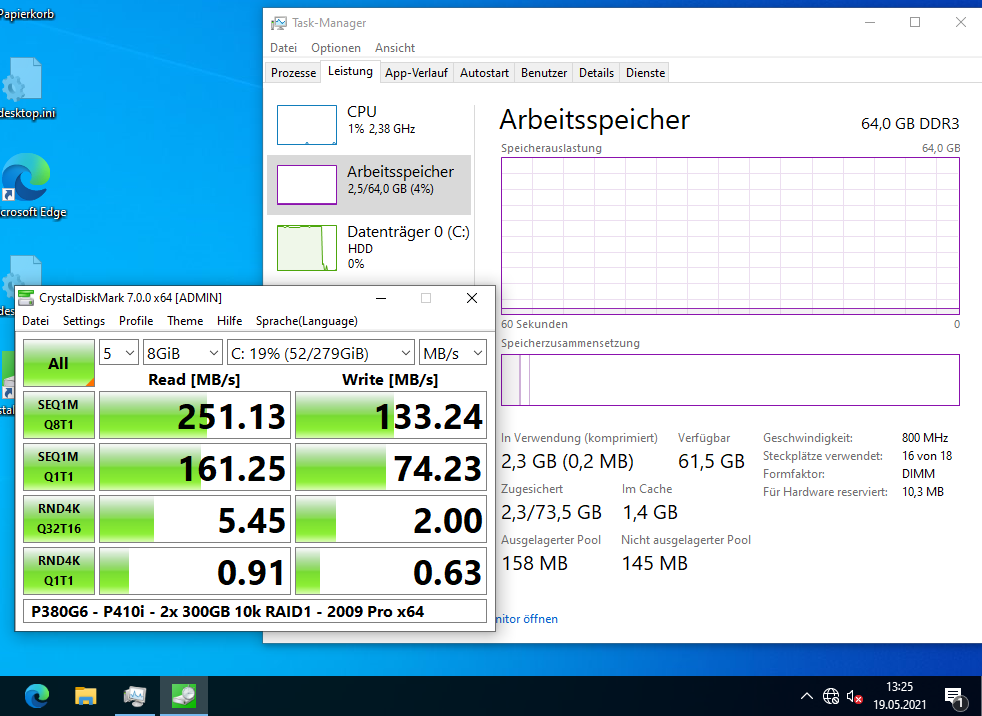Image resolution: width=982 pixels, height=716 pixels.
Task: Launch Edge from the taskbar
Action: coord(37,696)
